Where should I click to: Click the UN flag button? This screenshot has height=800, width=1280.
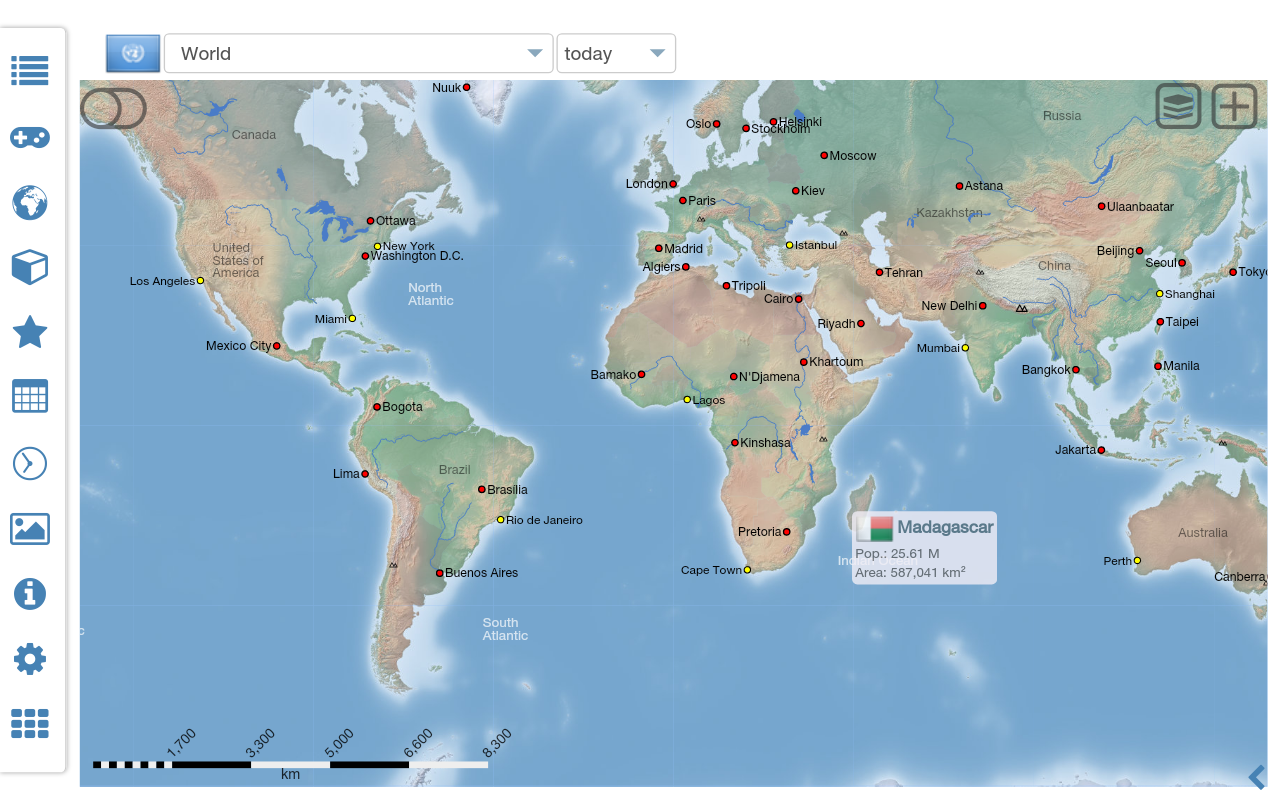[x=131, y=53]
